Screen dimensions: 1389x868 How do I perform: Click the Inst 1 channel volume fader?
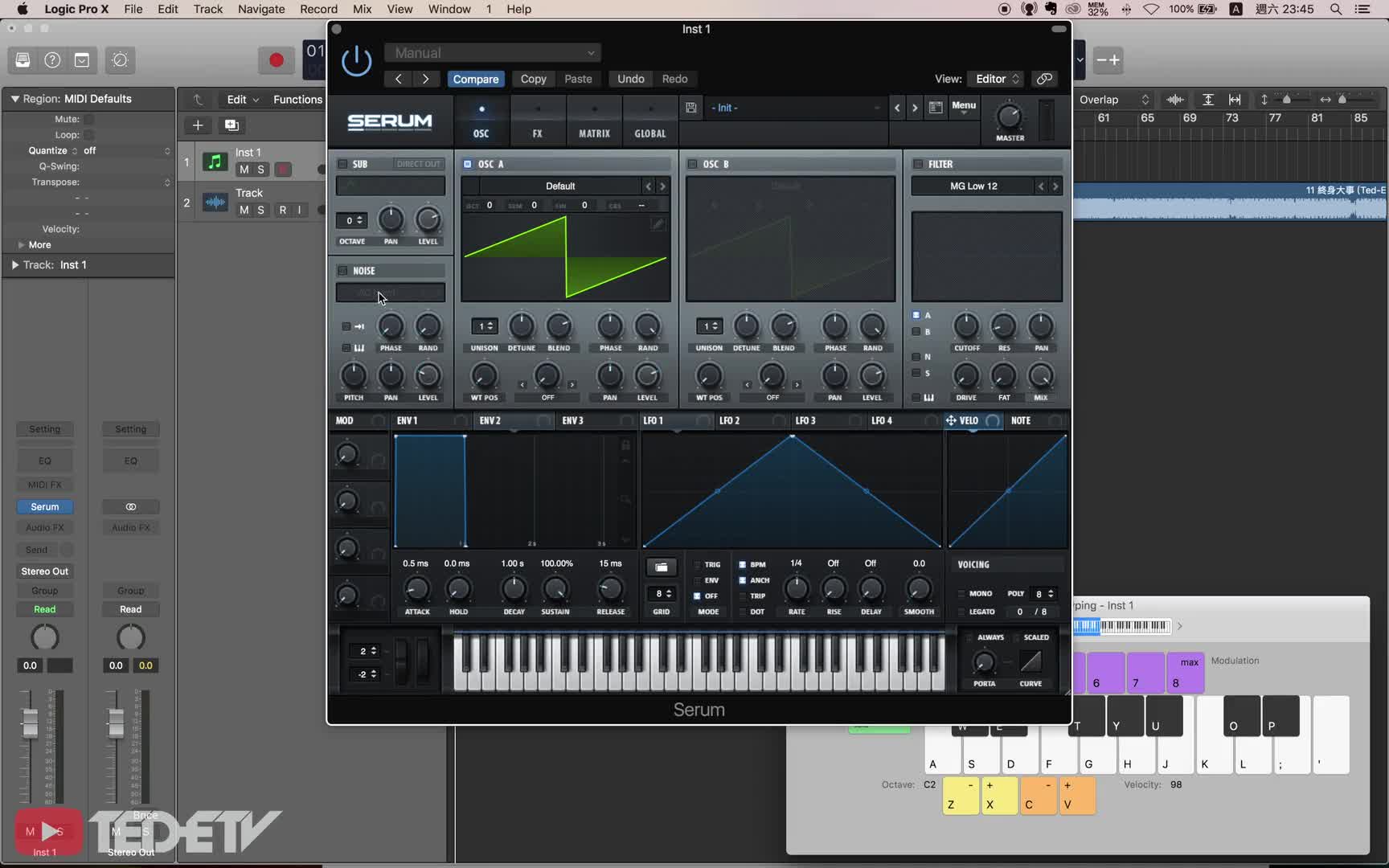[30, 723]
